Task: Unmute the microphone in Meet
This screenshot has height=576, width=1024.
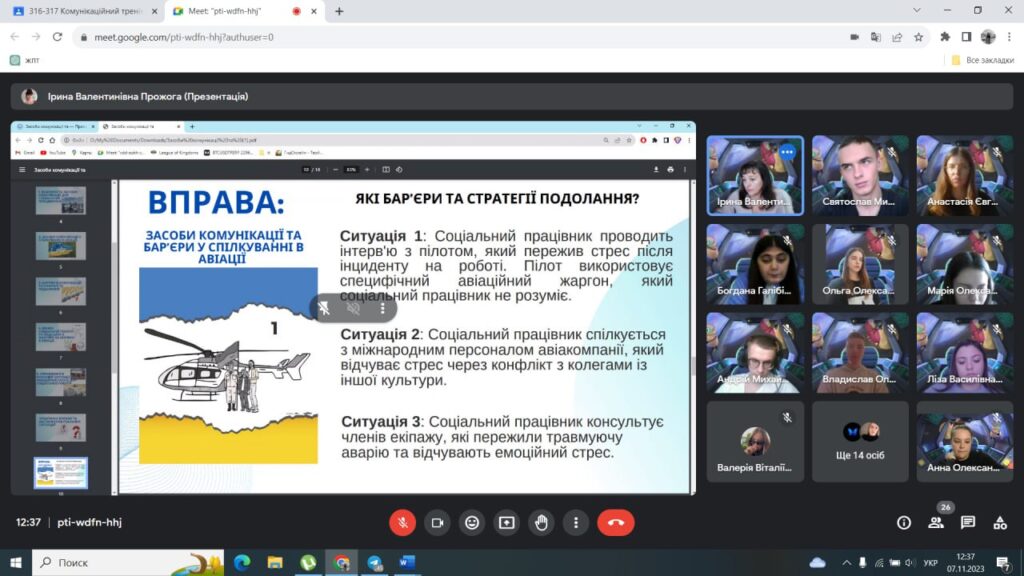Action: [402, 522]
